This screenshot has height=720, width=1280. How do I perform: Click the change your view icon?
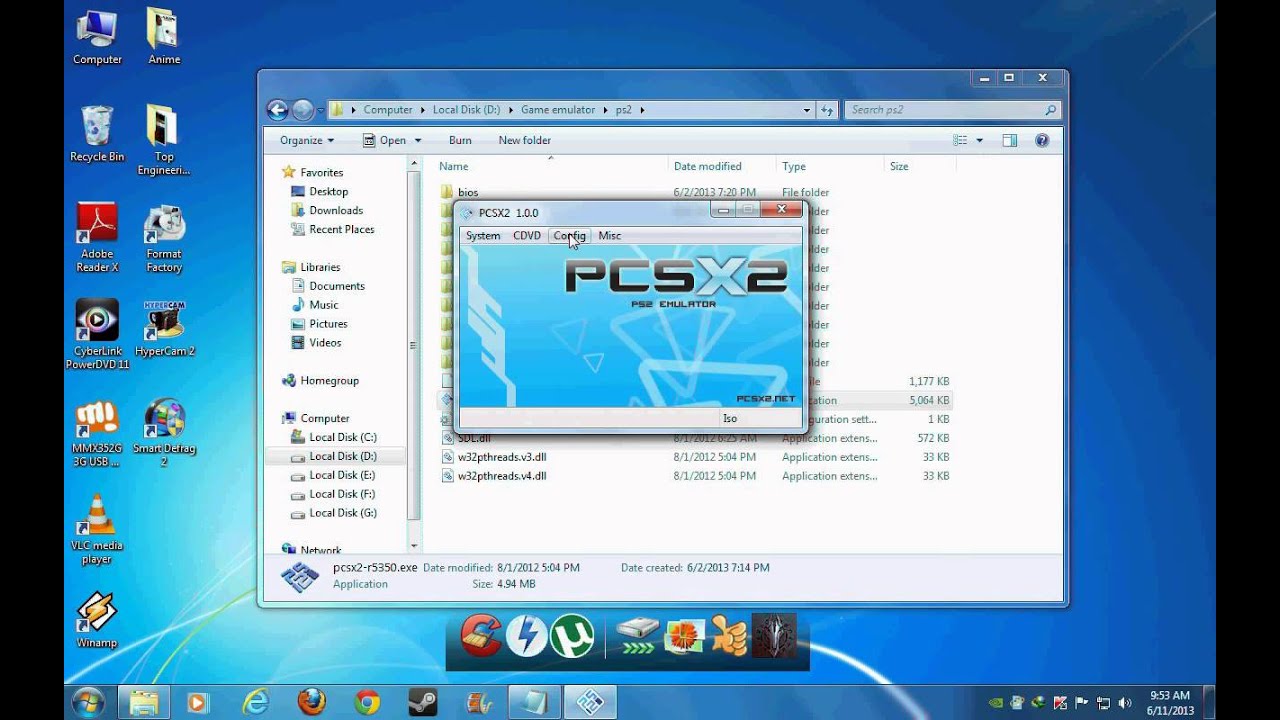[961, 140]
